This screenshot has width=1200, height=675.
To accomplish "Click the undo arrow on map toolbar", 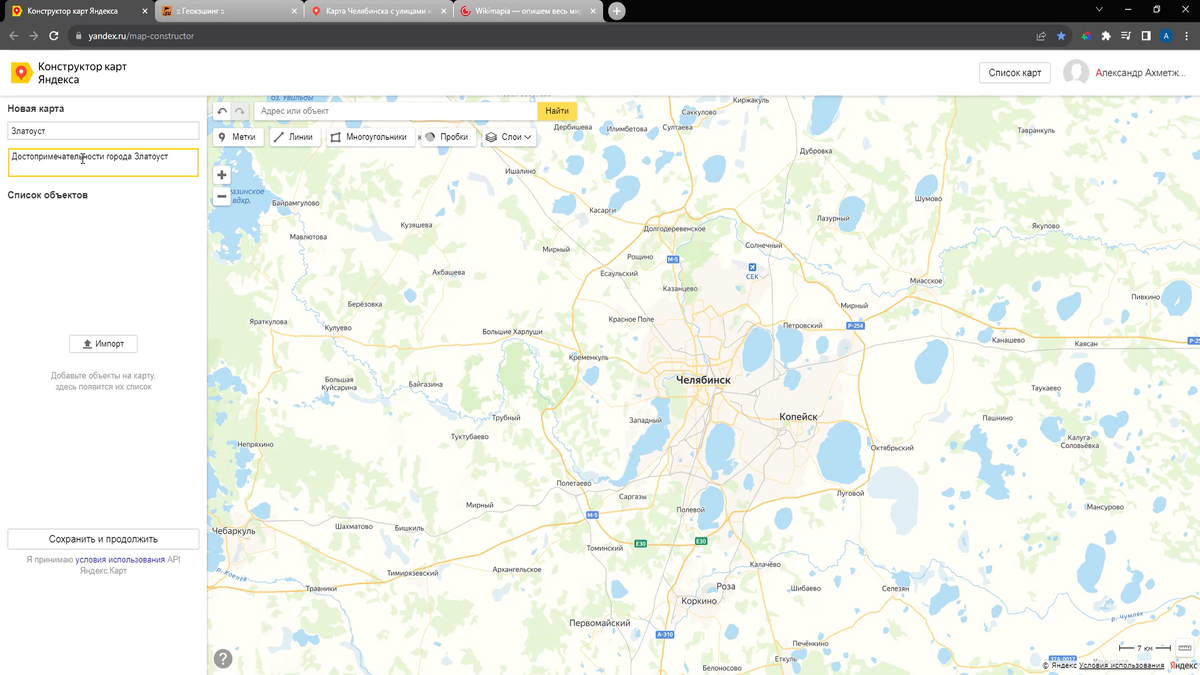I will click(222, 111).
